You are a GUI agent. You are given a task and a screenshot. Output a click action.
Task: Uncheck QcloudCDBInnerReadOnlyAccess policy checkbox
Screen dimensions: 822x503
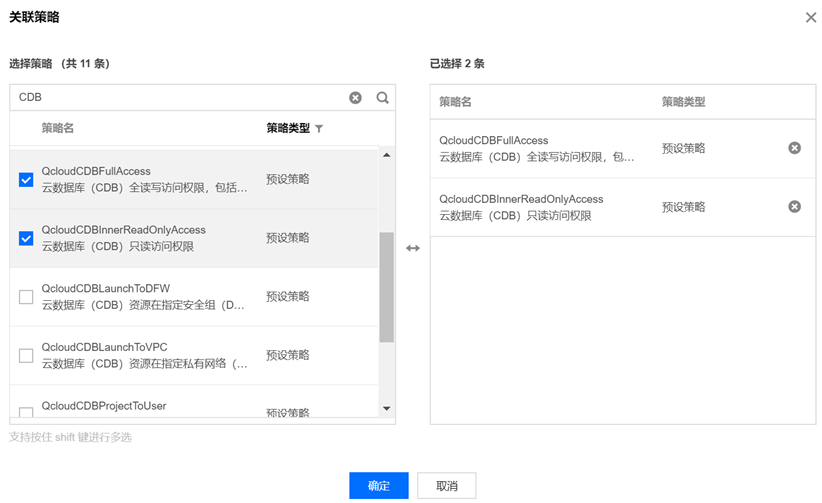26,239
